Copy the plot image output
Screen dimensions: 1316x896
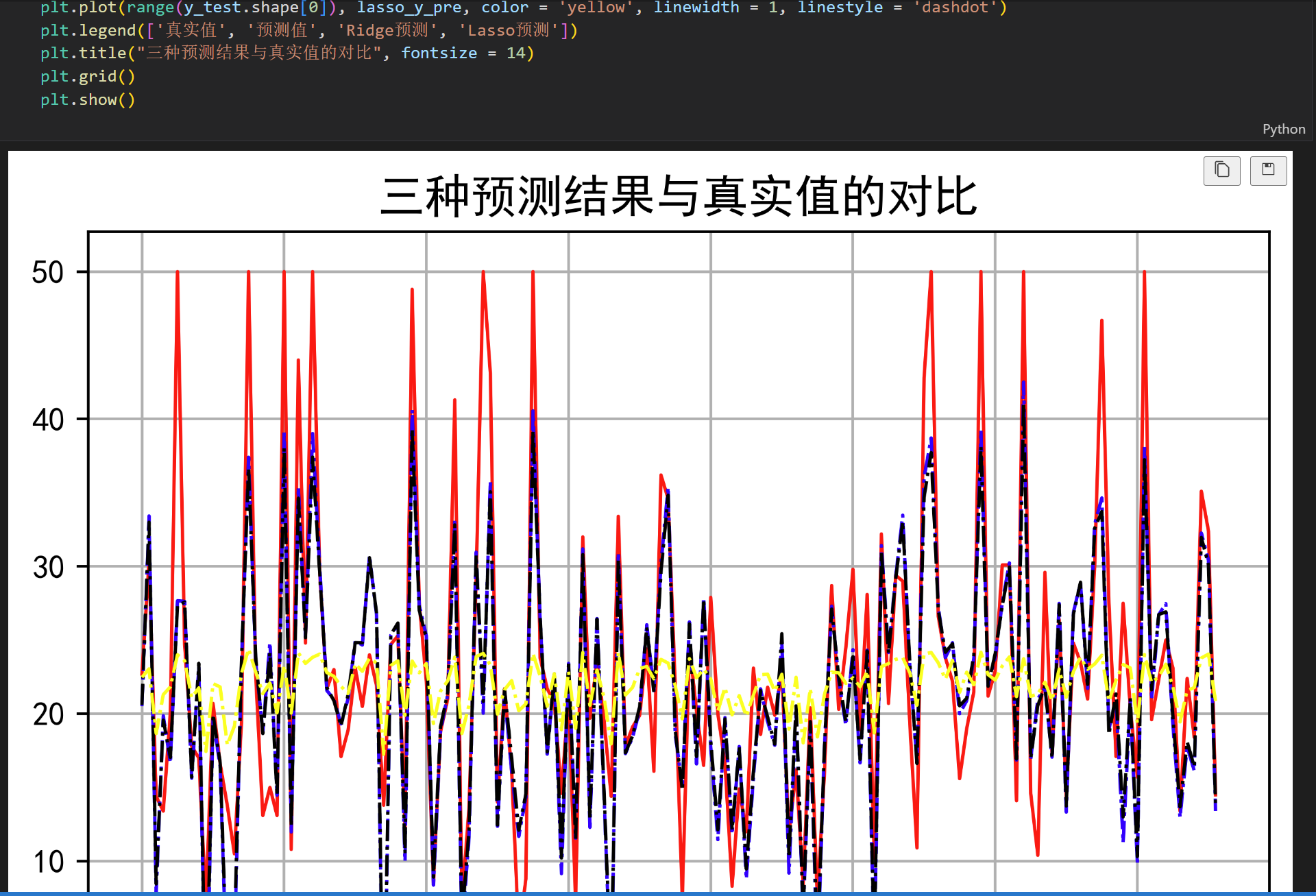(1221, 170)
